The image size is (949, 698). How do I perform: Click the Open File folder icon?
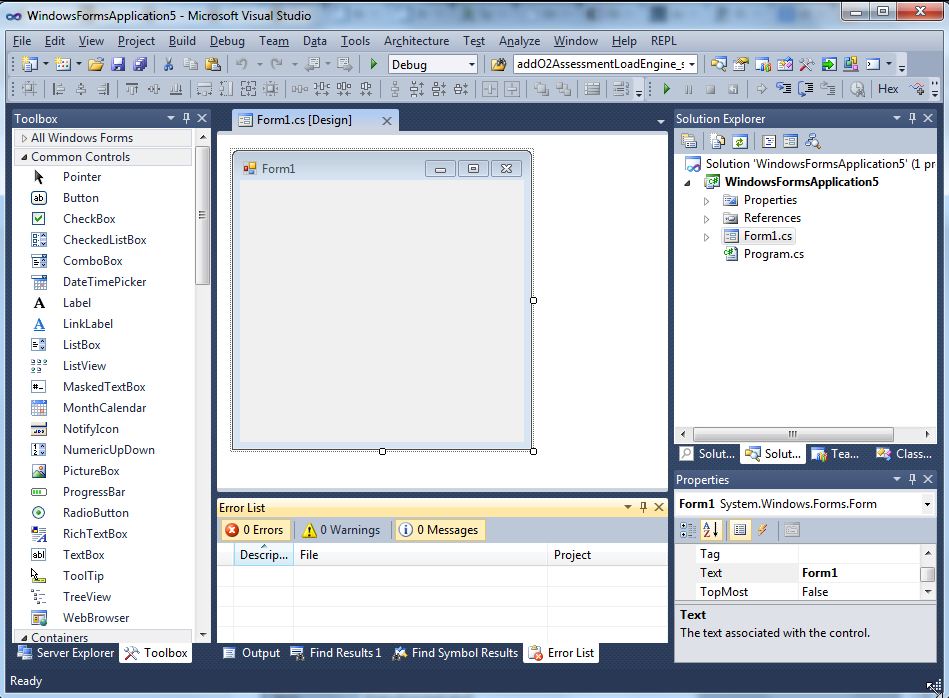tap(96, 64)
